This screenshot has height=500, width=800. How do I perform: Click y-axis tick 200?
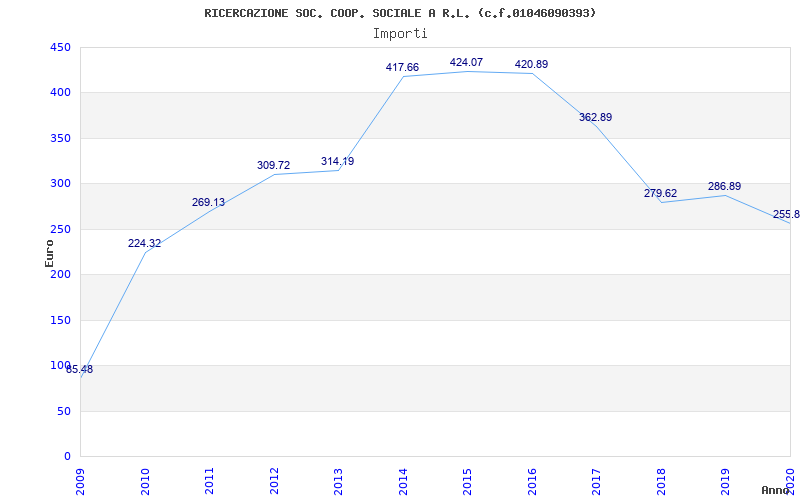pos(60,274)
